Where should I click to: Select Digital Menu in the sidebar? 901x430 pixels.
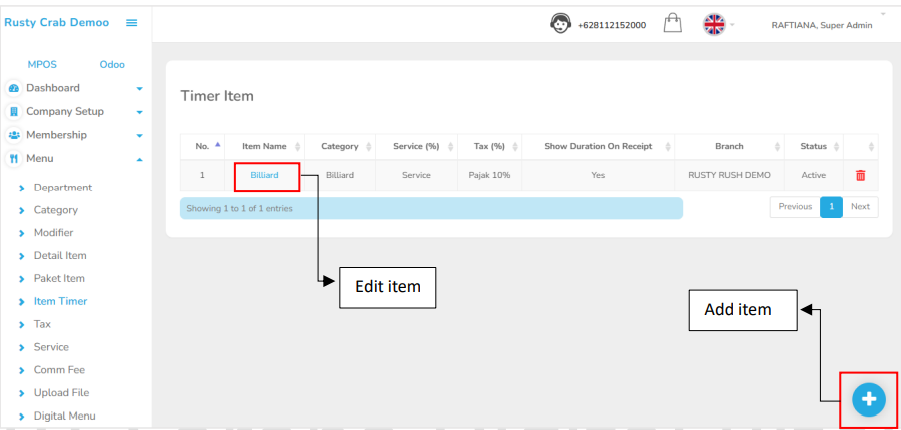(66, 416)
